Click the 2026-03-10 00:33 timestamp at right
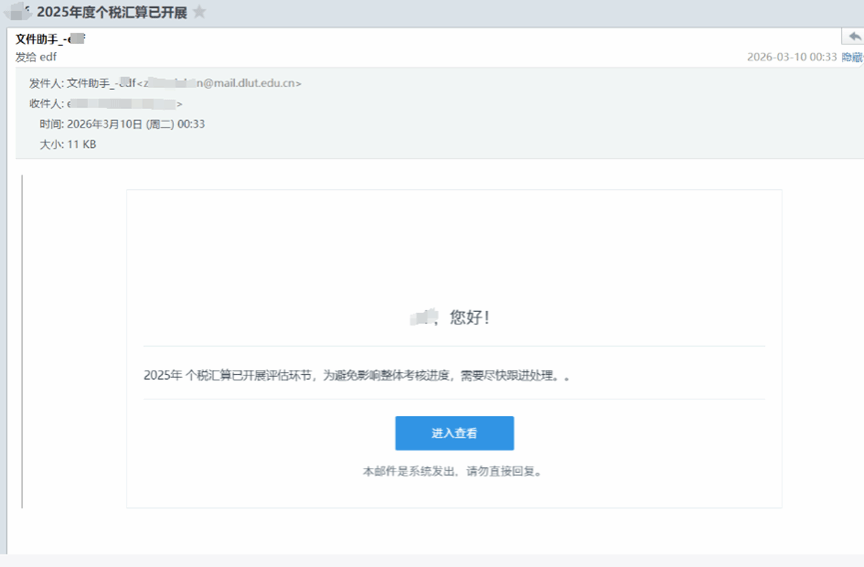This screenshot has width=864, height=567. [x=791, y=57]
